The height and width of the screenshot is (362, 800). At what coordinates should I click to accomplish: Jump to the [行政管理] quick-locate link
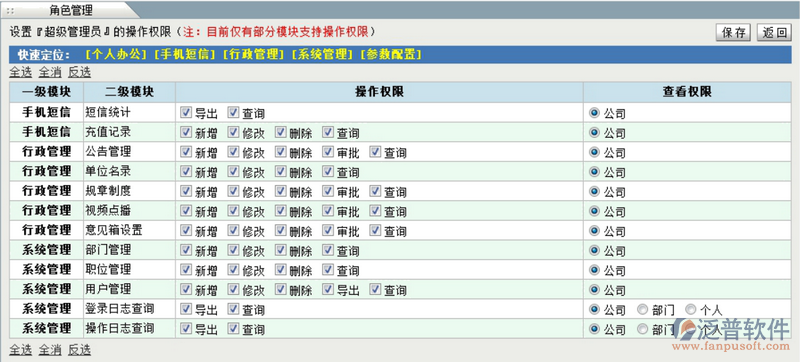(x=254, y=55)
